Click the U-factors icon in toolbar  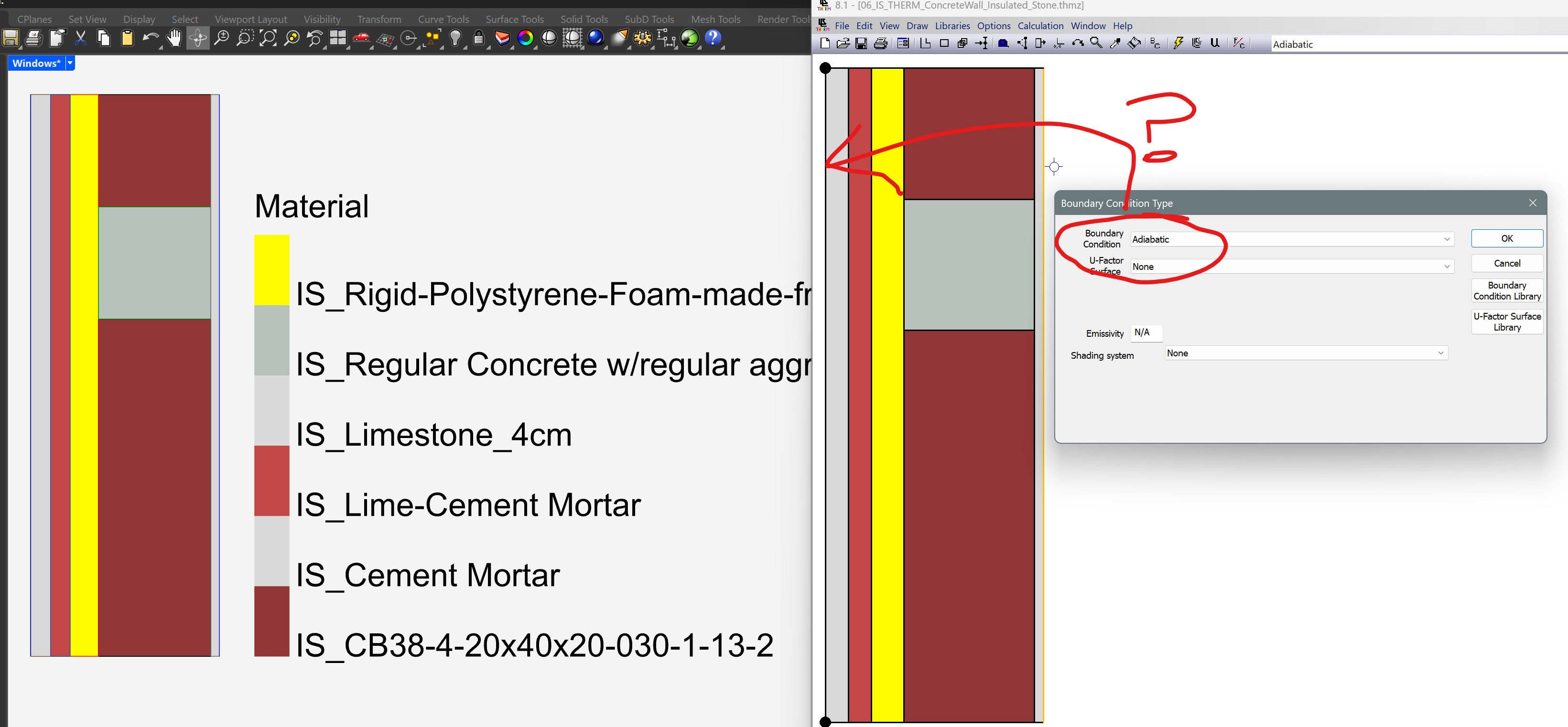[1215, 43]
